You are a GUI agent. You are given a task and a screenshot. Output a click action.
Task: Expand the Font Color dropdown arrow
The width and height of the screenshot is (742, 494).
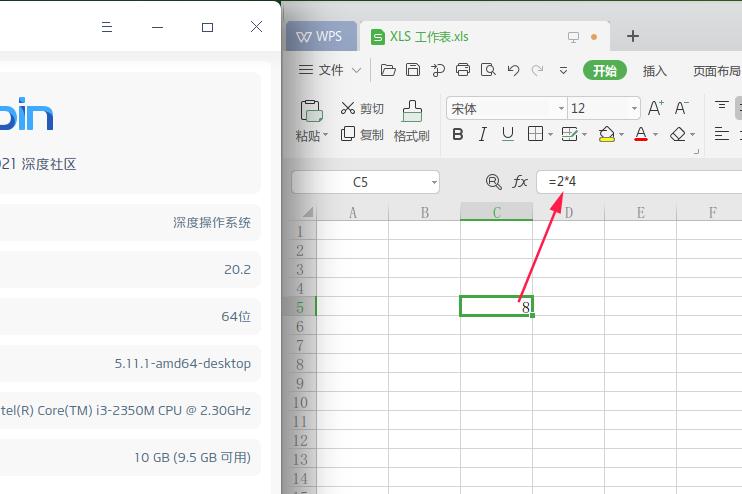click(x=655, y=135)
